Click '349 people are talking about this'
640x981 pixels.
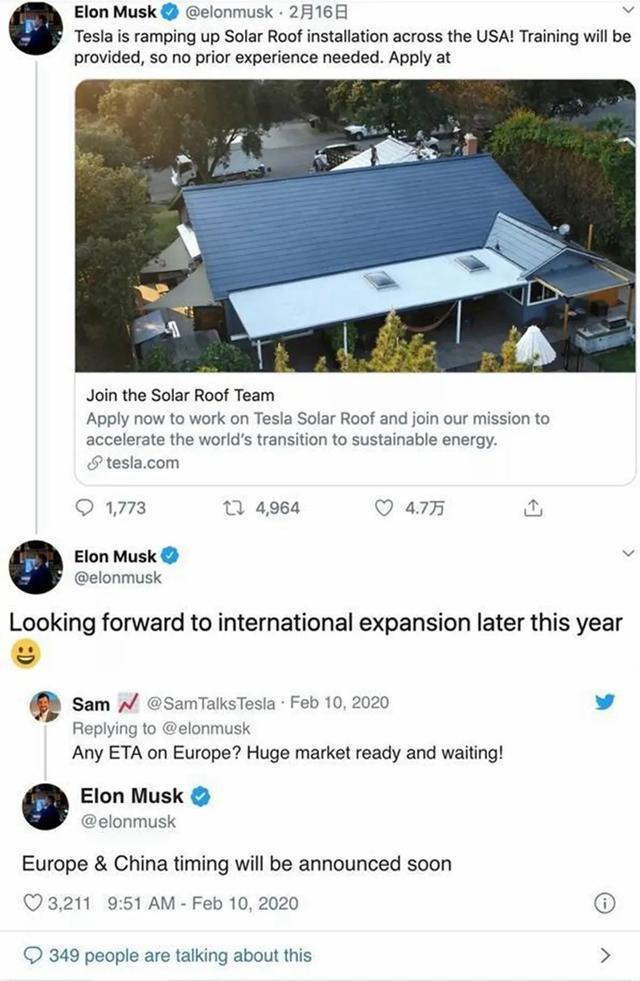pos(180,955)
